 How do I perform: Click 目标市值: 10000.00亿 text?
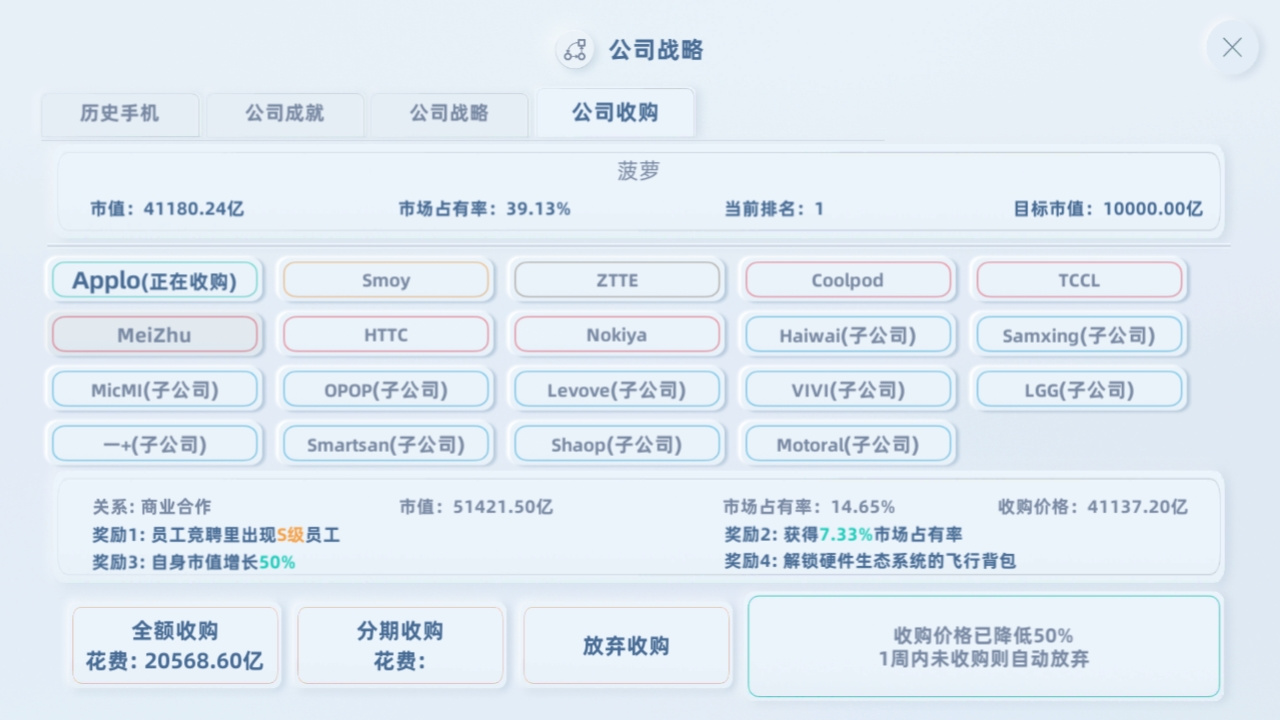click(1108, 209)
